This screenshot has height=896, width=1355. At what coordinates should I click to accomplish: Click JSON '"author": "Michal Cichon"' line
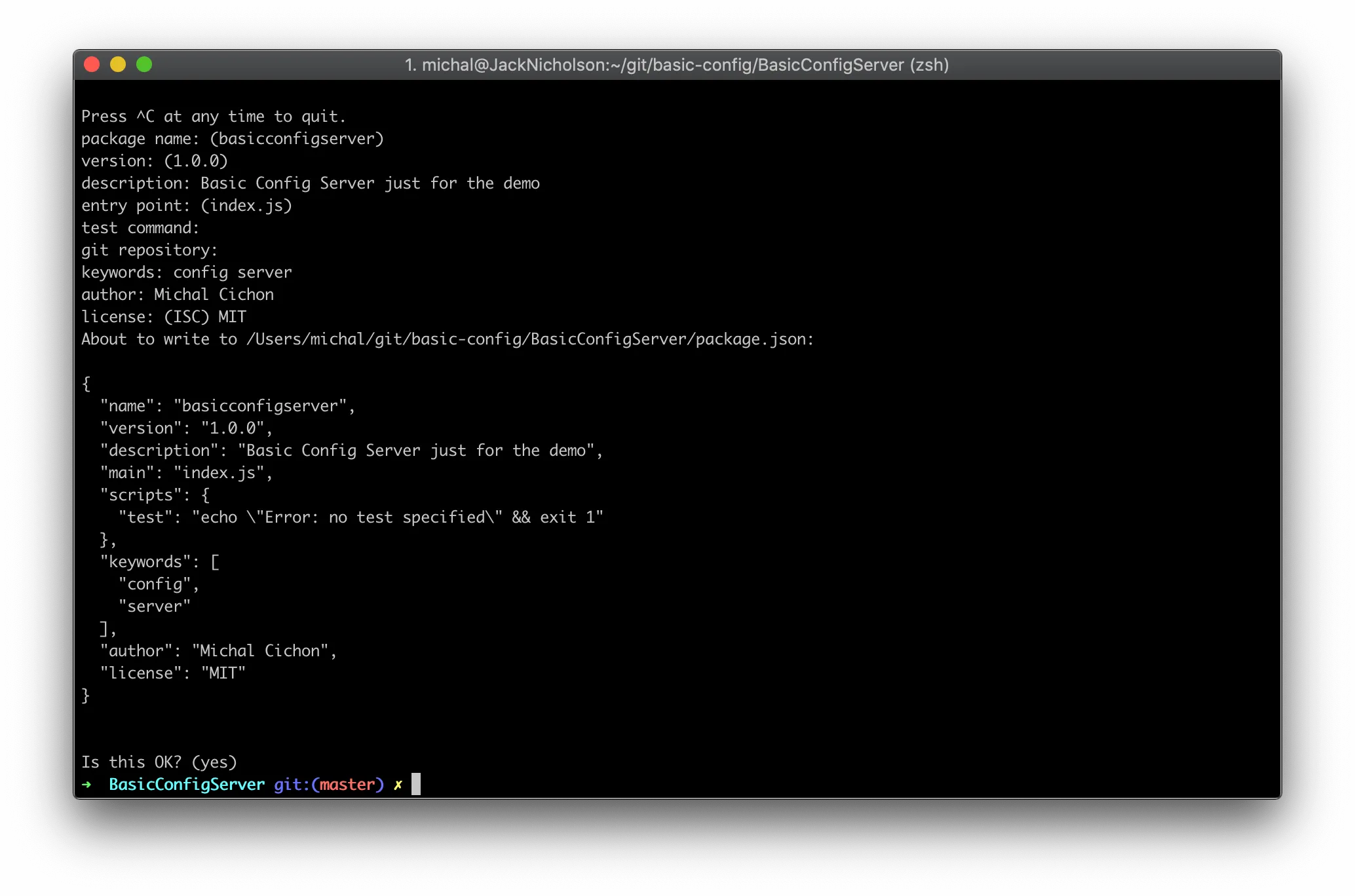(x=218, y=651)
